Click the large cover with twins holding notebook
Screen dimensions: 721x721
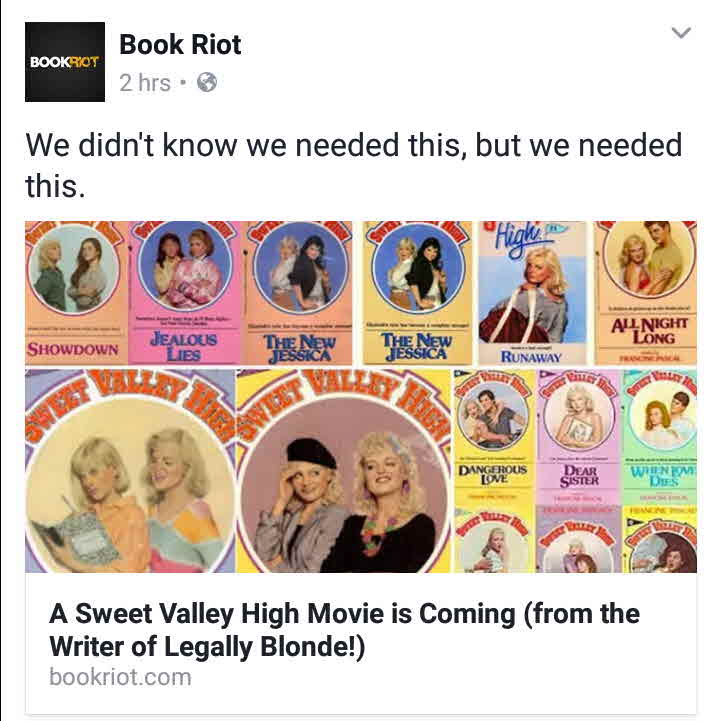tap(130, 471)
